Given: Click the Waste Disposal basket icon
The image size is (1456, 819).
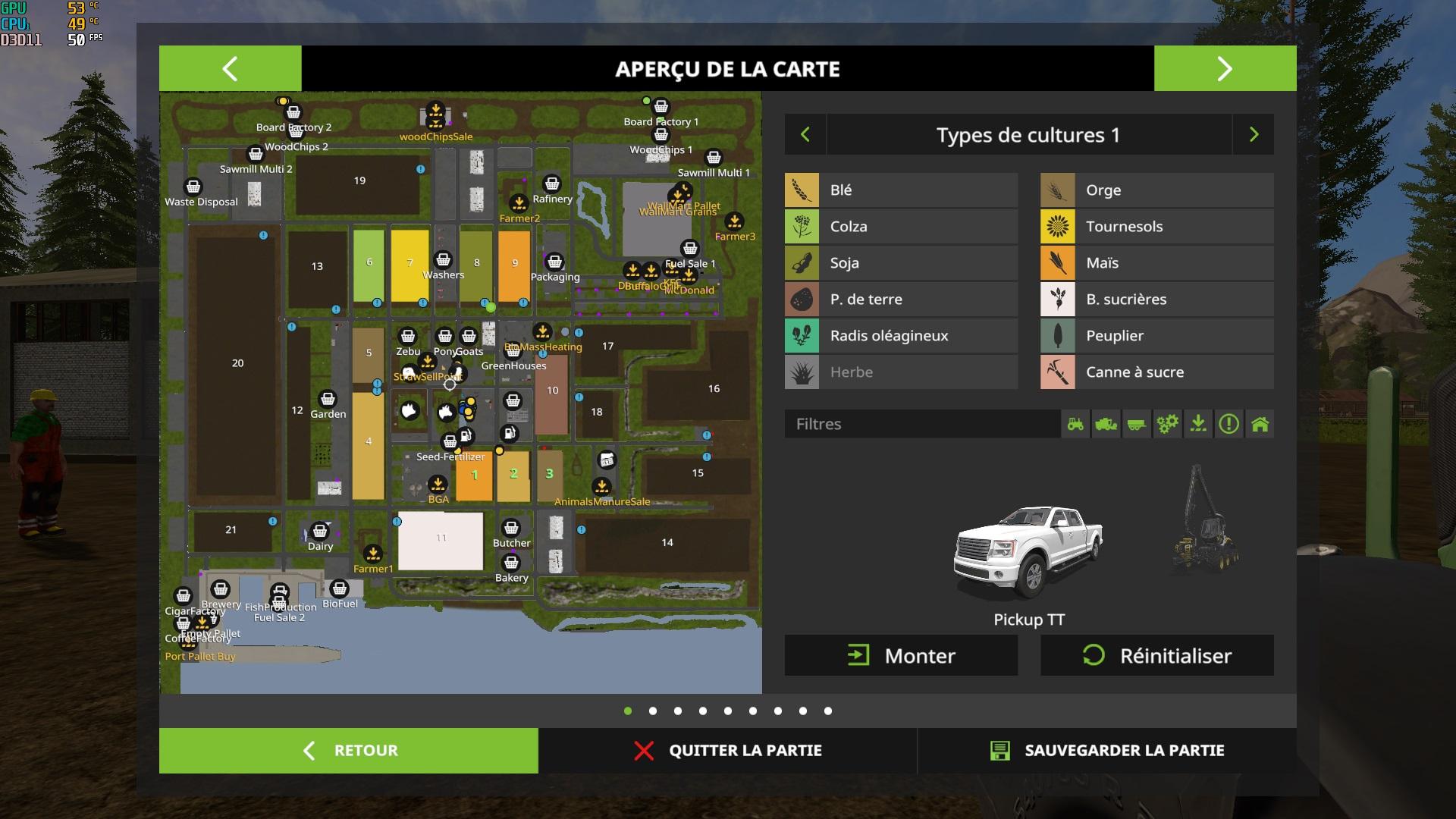Looking at the screenshot, I should [x=193, y=187].
